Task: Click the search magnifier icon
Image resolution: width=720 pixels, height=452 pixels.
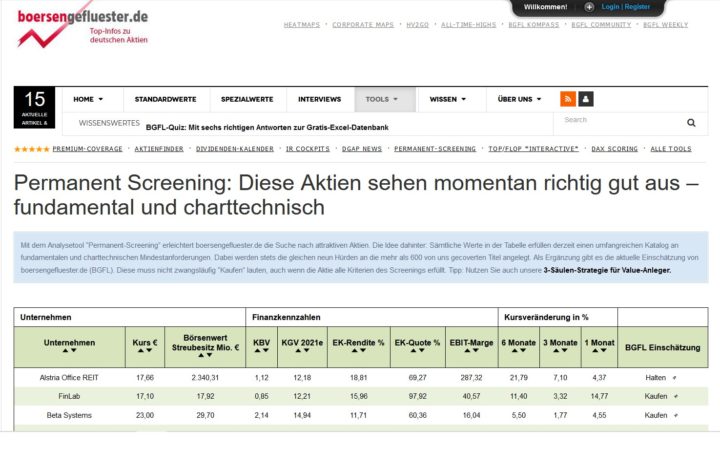Action: (691, 123)
